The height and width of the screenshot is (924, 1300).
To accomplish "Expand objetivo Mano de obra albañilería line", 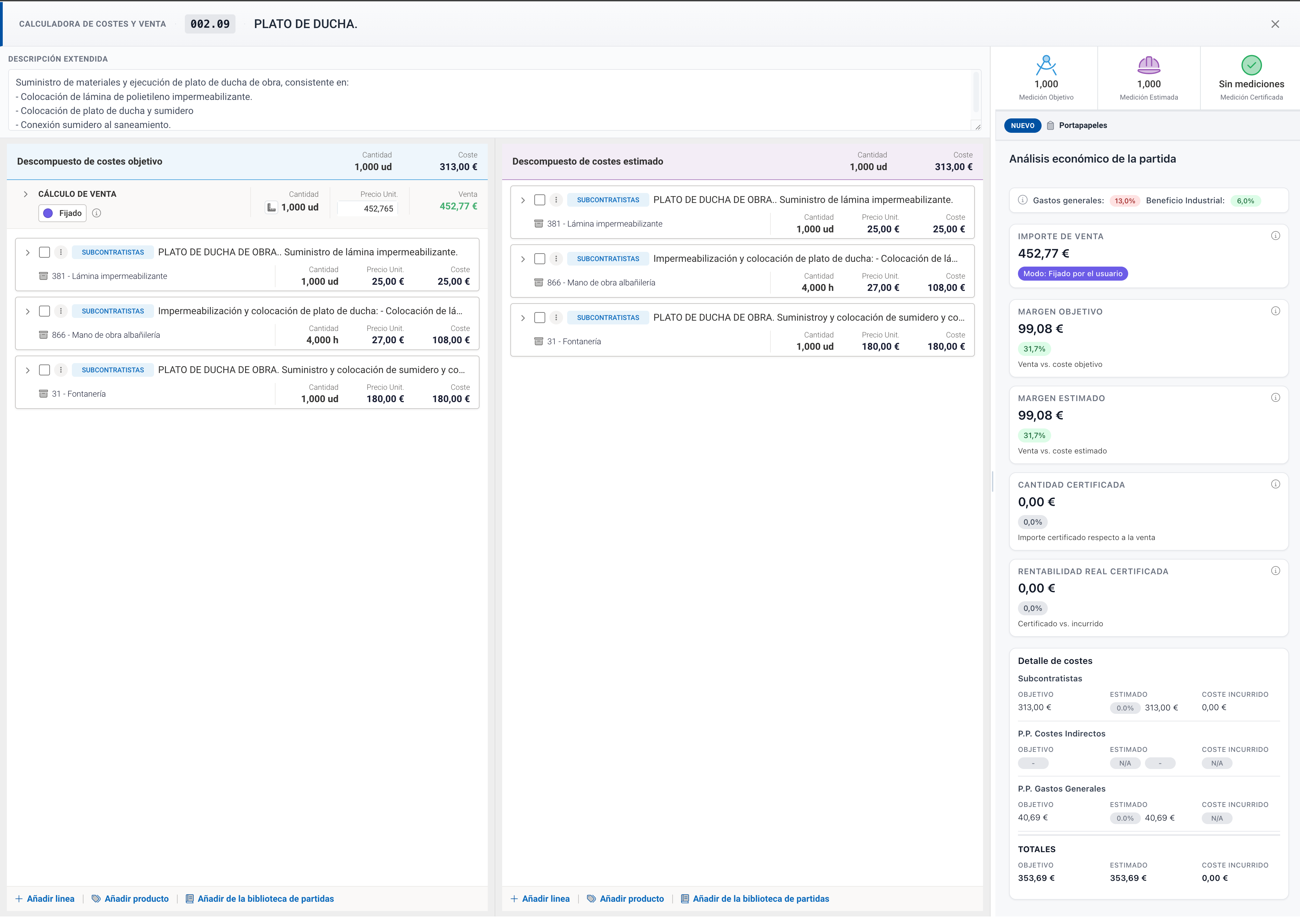I will click(27, 312).
